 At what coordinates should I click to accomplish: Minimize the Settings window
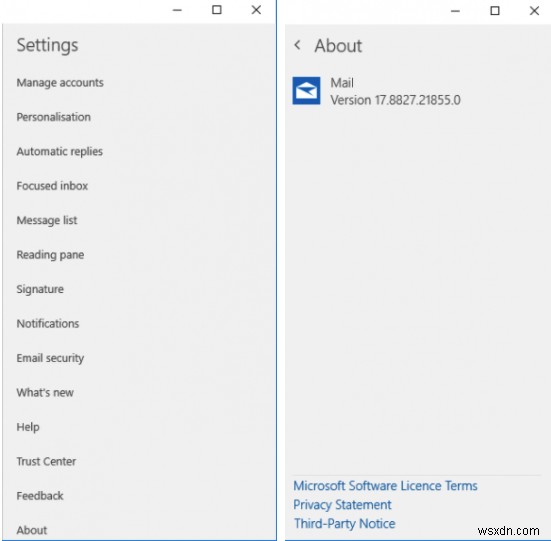pos(177,10)
